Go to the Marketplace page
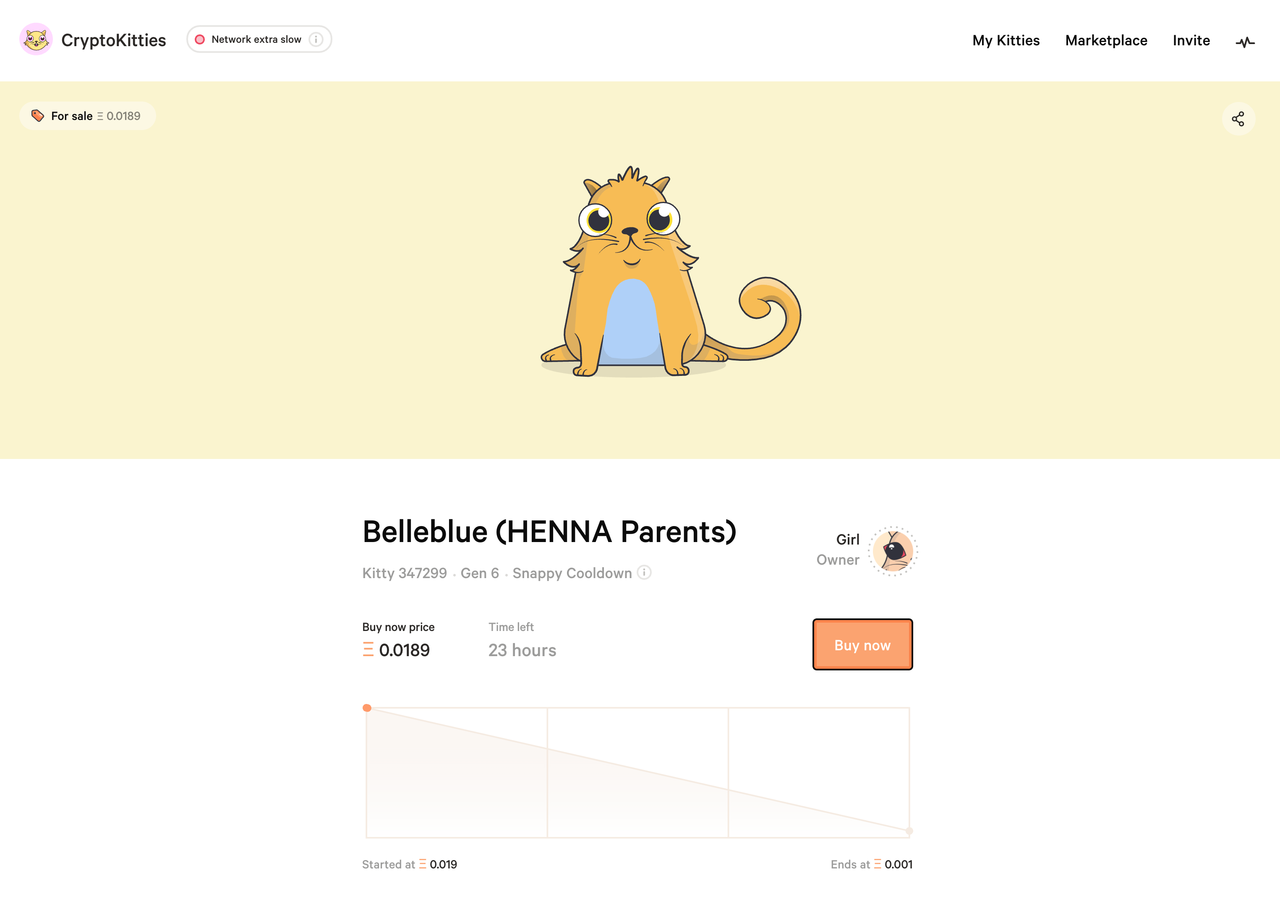The image size is (1280, 902). [1106, 41]
